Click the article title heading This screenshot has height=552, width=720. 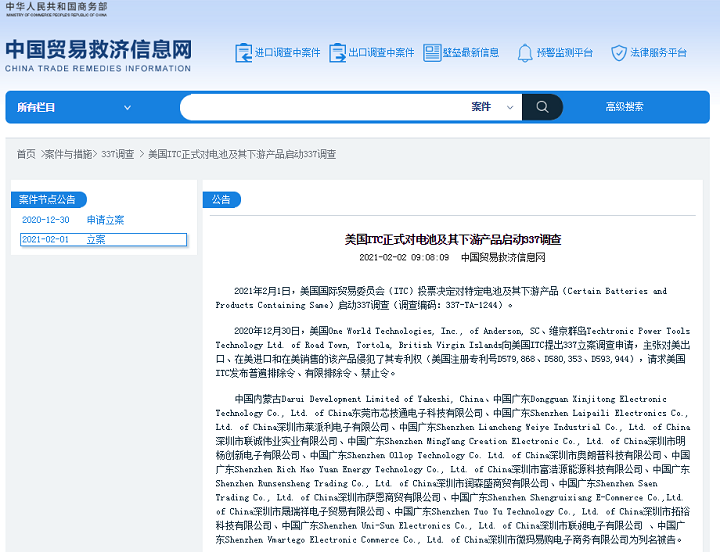tap(453, 239)
